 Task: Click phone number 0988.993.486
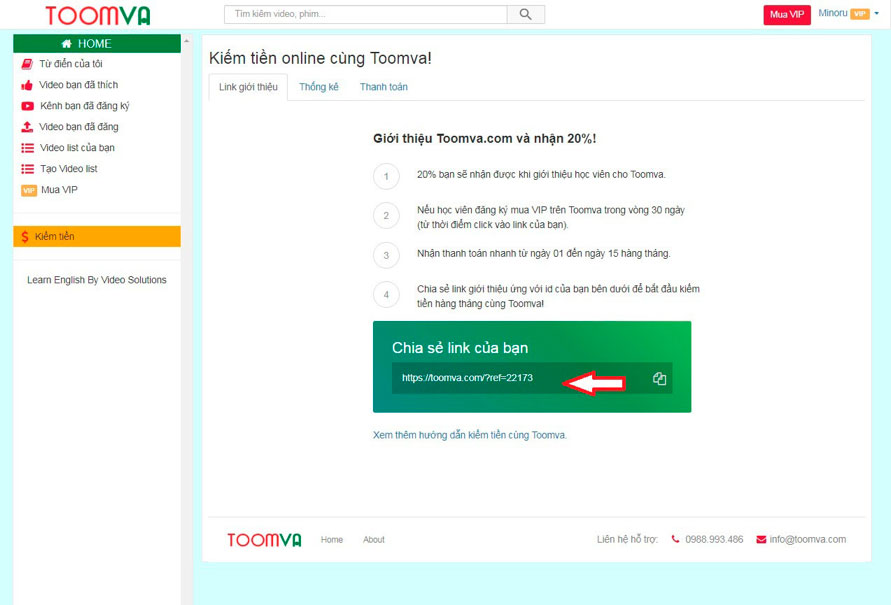point(714,540)
